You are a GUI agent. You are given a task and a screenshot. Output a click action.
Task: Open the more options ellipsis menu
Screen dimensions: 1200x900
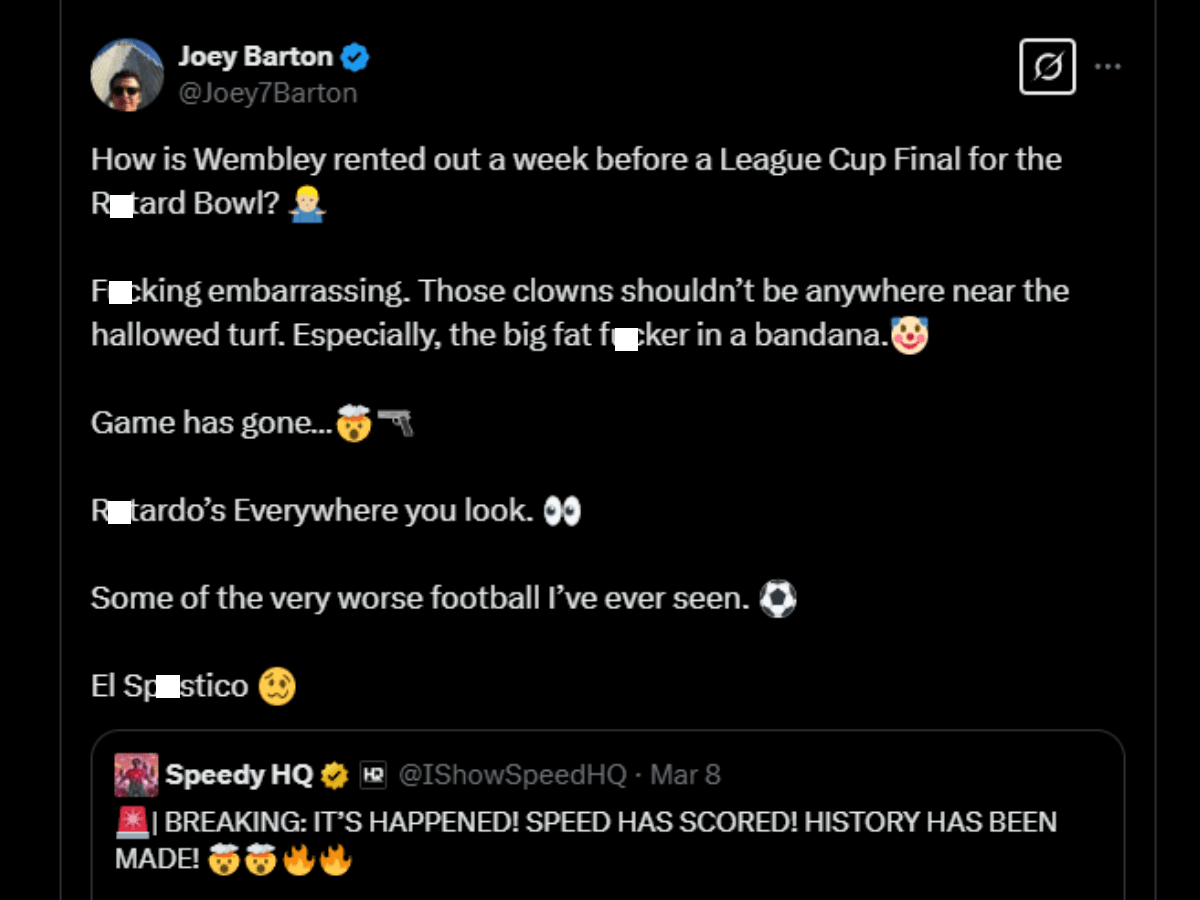coord(1108,64)
